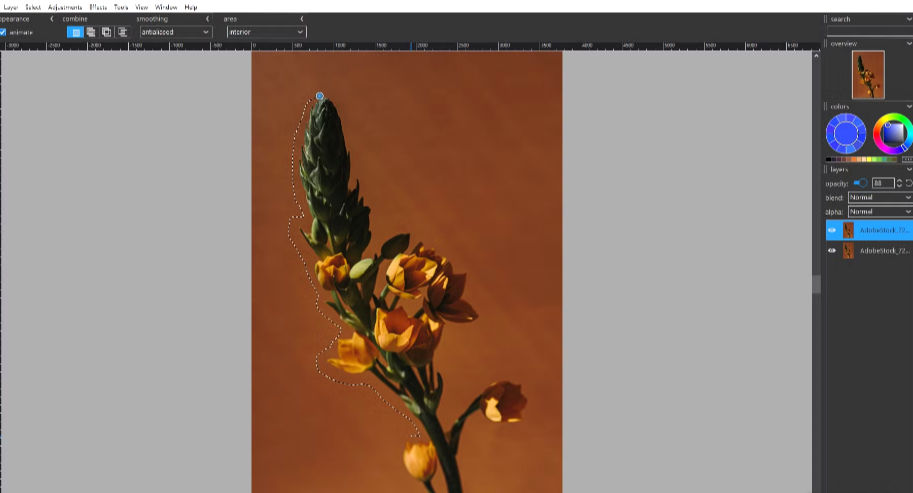Open the palette options button beside swatches

point(907,159)
